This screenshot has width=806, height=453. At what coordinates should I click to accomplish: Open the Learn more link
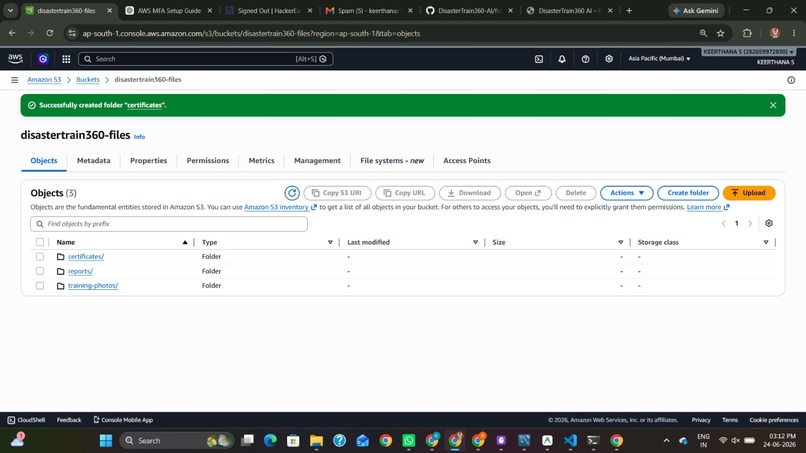pyautogui.click(x=708, y=207)
